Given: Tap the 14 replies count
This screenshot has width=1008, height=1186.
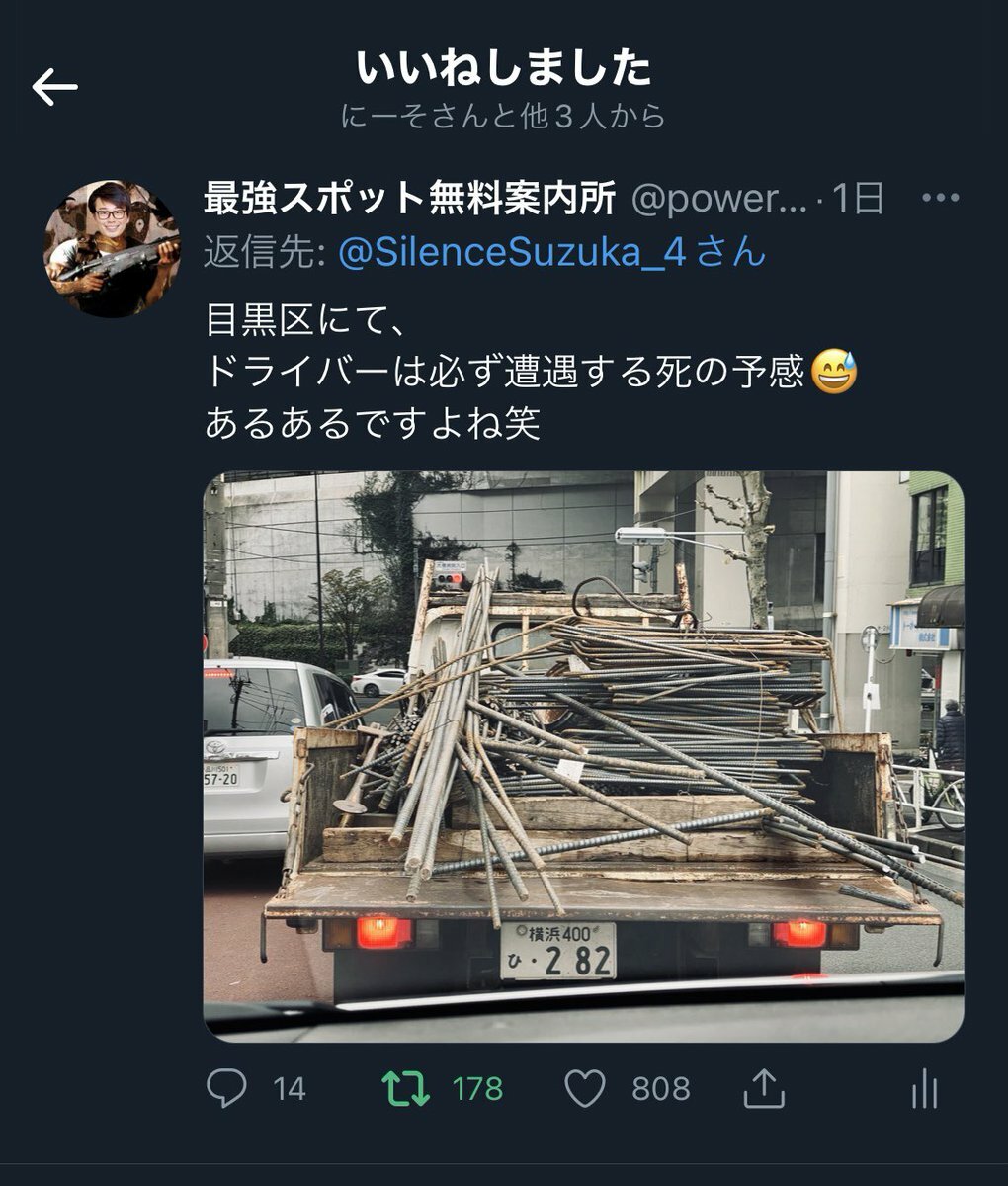Looking at the screenshot, I should click(x=290, y=1089).
